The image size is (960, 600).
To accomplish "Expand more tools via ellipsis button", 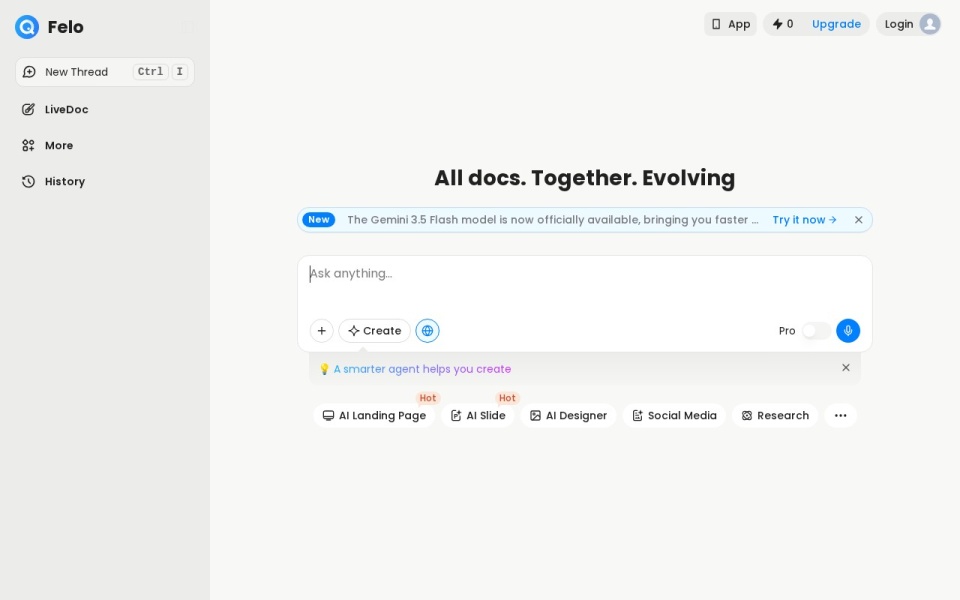I will tap(841, 415).
